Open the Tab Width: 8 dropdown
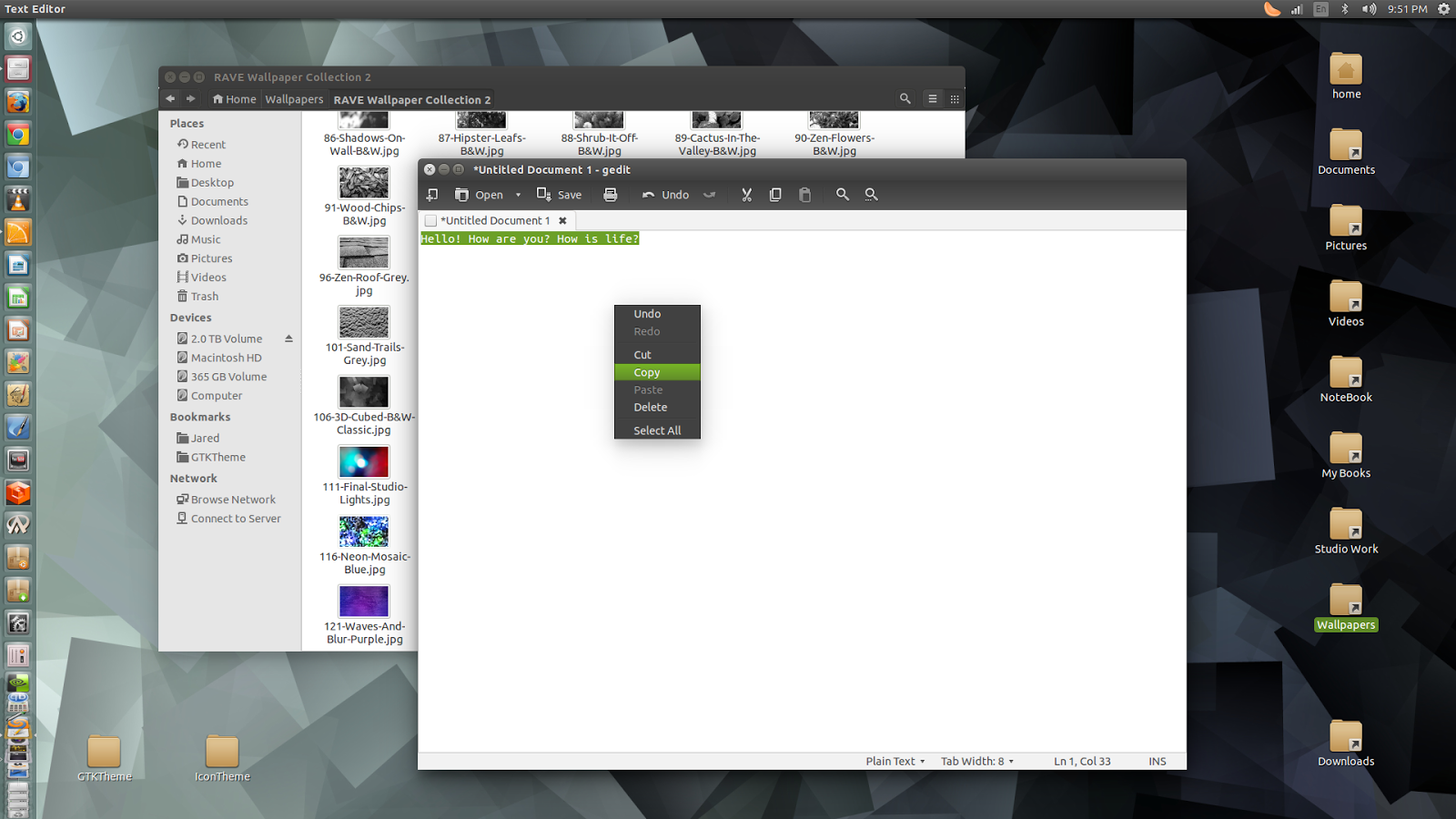 (976, 762)
